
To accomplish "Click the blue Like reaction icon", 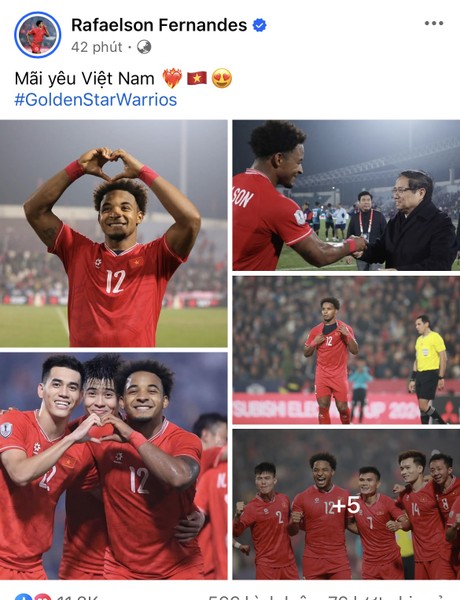I will 23,597.
